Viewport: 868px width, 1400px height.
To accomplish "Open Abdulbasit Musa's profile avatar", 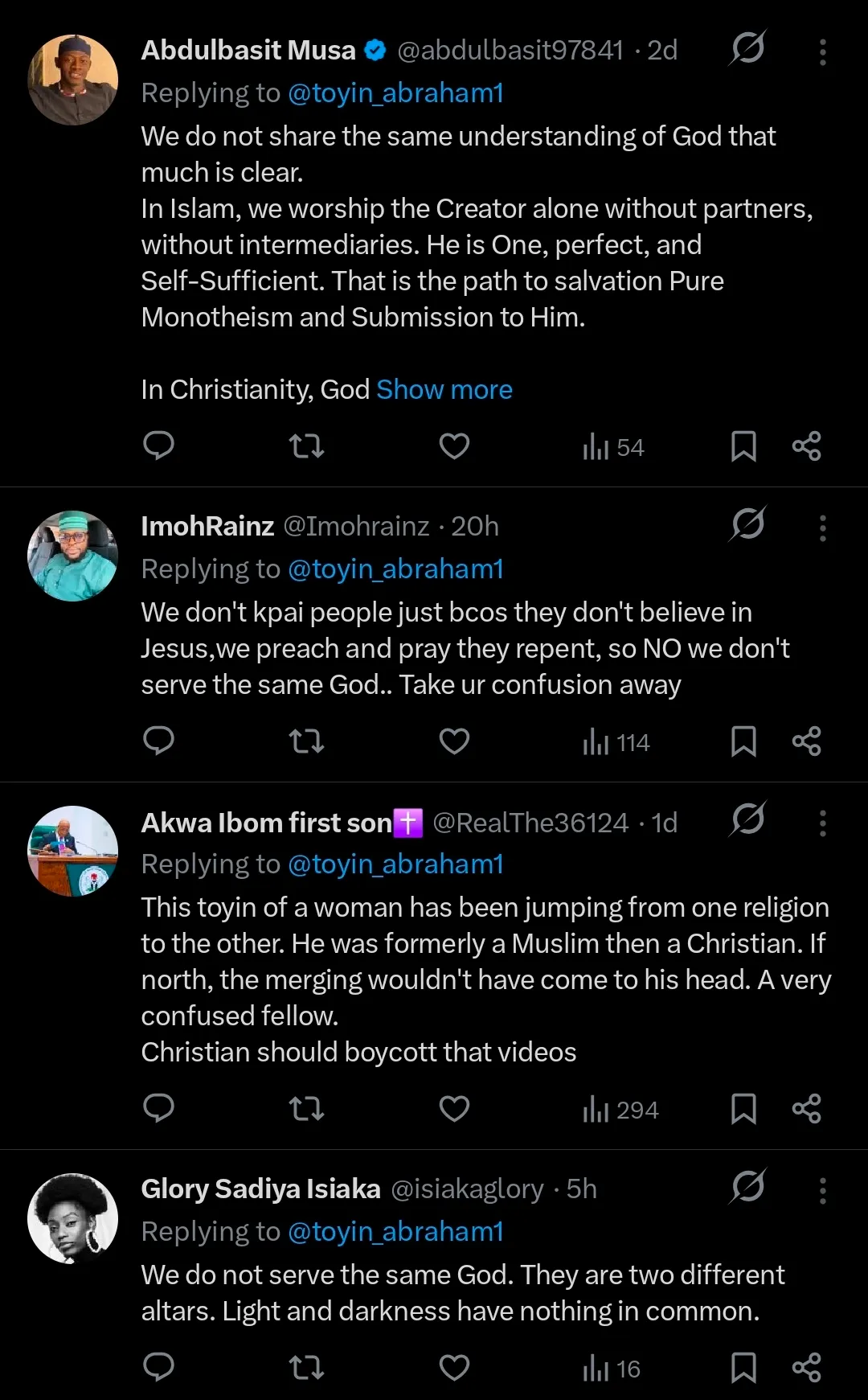I will (x=73, y=80).
